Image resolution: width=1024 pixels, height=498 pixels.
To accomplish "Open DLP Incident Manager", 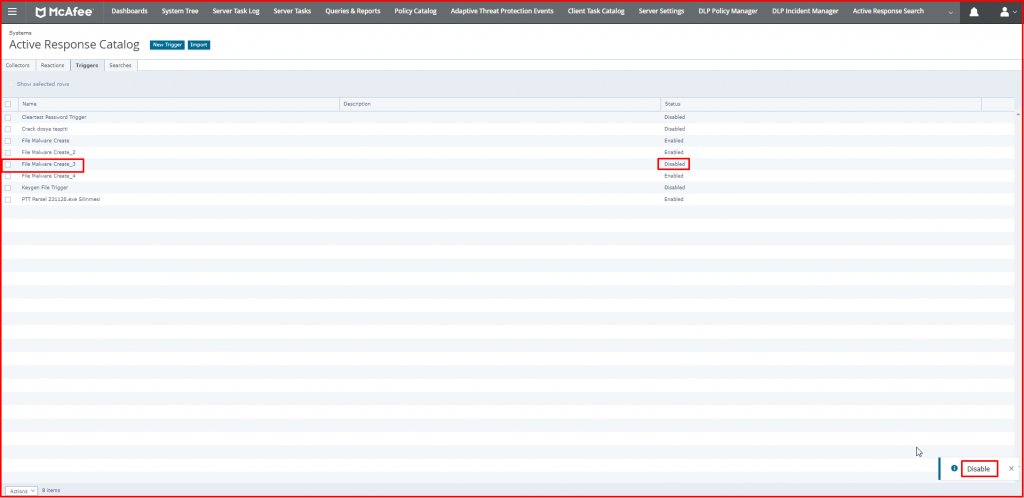I will (805, 11).
